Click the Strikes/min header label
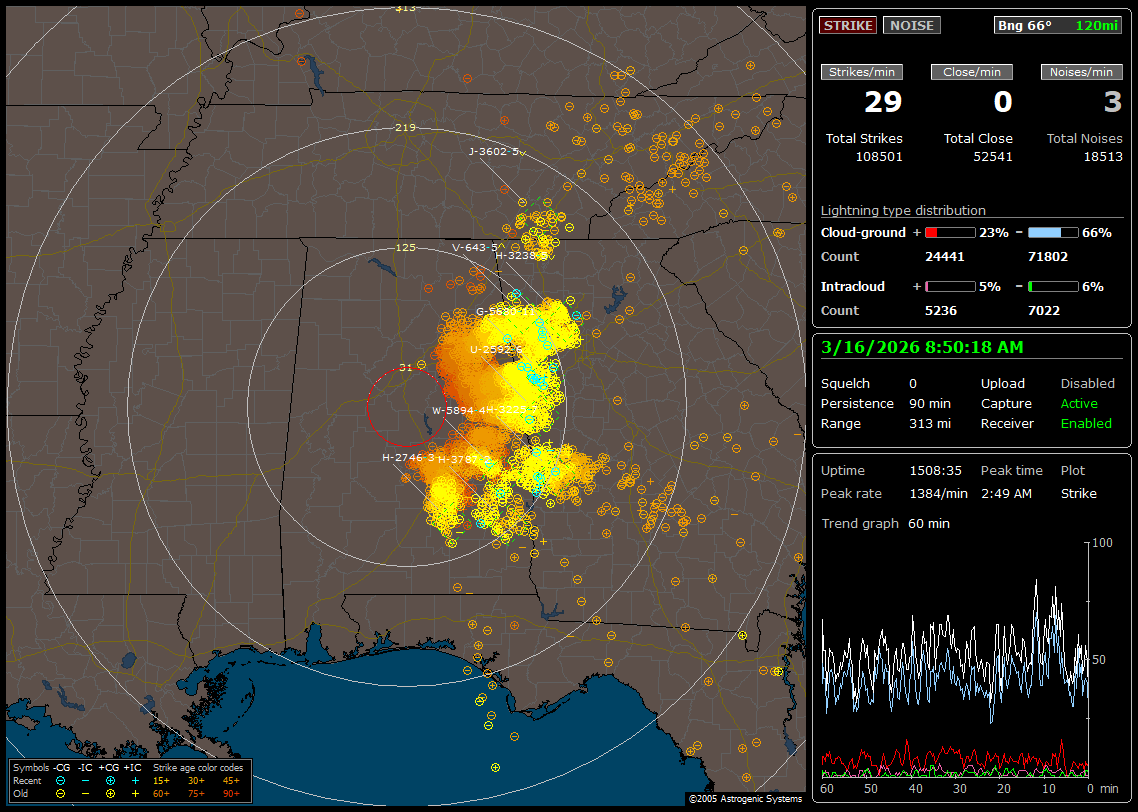 862,72
